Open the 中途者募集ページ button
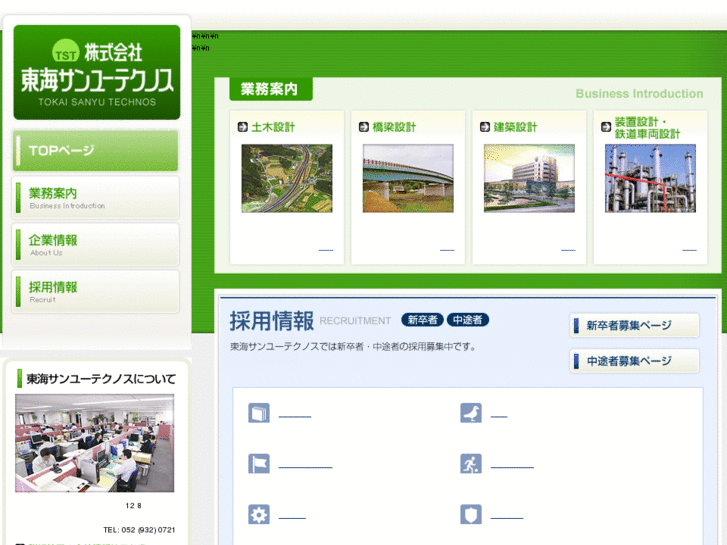Image resolution: width=727 pixels, height=545 pixels. click(634, 361)
